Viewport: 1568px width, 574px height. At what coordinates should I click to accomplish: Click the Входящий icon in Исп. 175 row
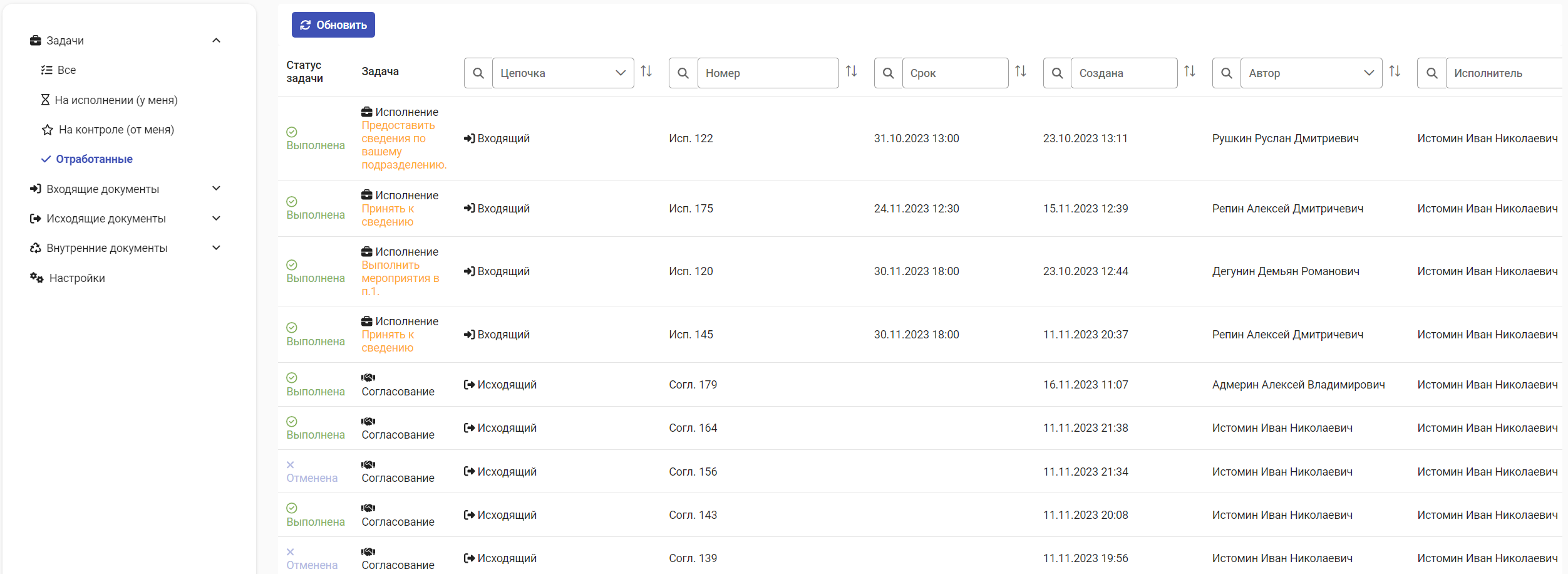[469, 208]
